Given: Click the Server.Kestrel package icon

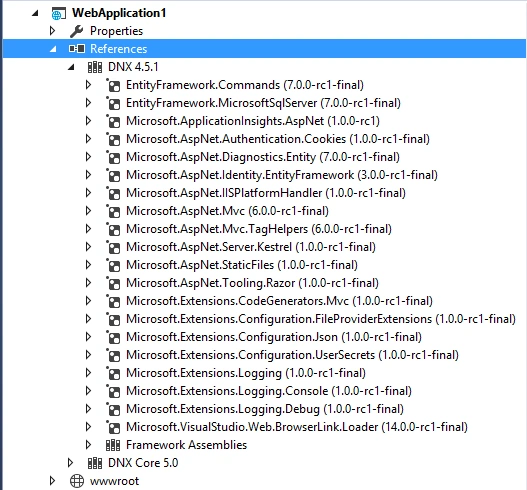Looking at the screenshot, I should pyautogui.click(x=113, y=247).
